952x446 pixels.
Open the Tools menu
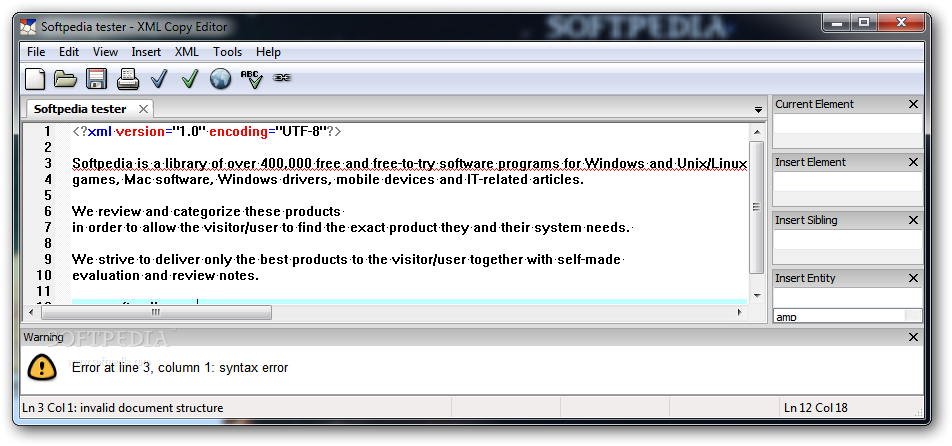227,52
